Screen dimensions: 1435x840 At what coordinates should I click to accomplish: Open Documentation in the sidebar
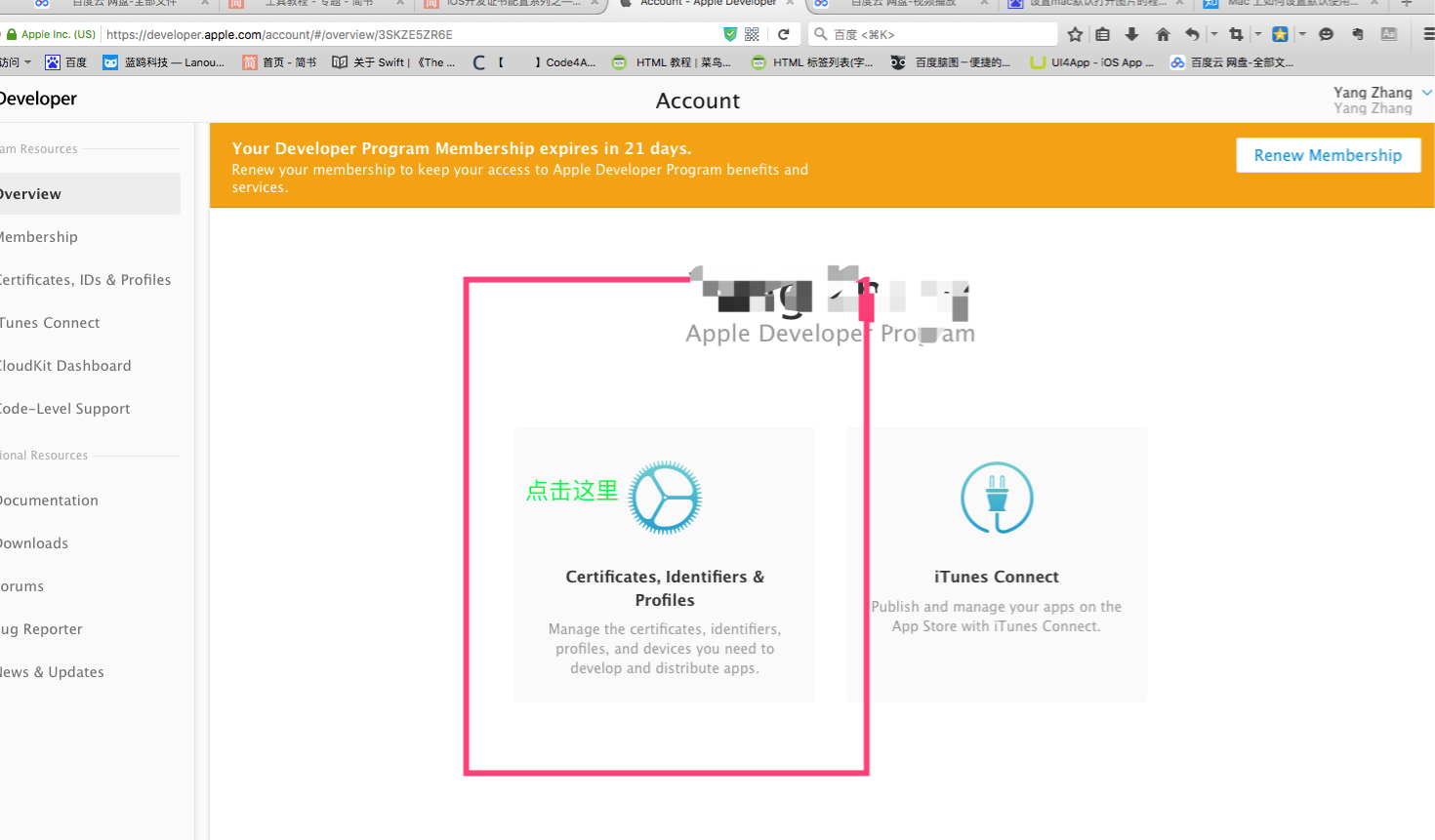49,500
